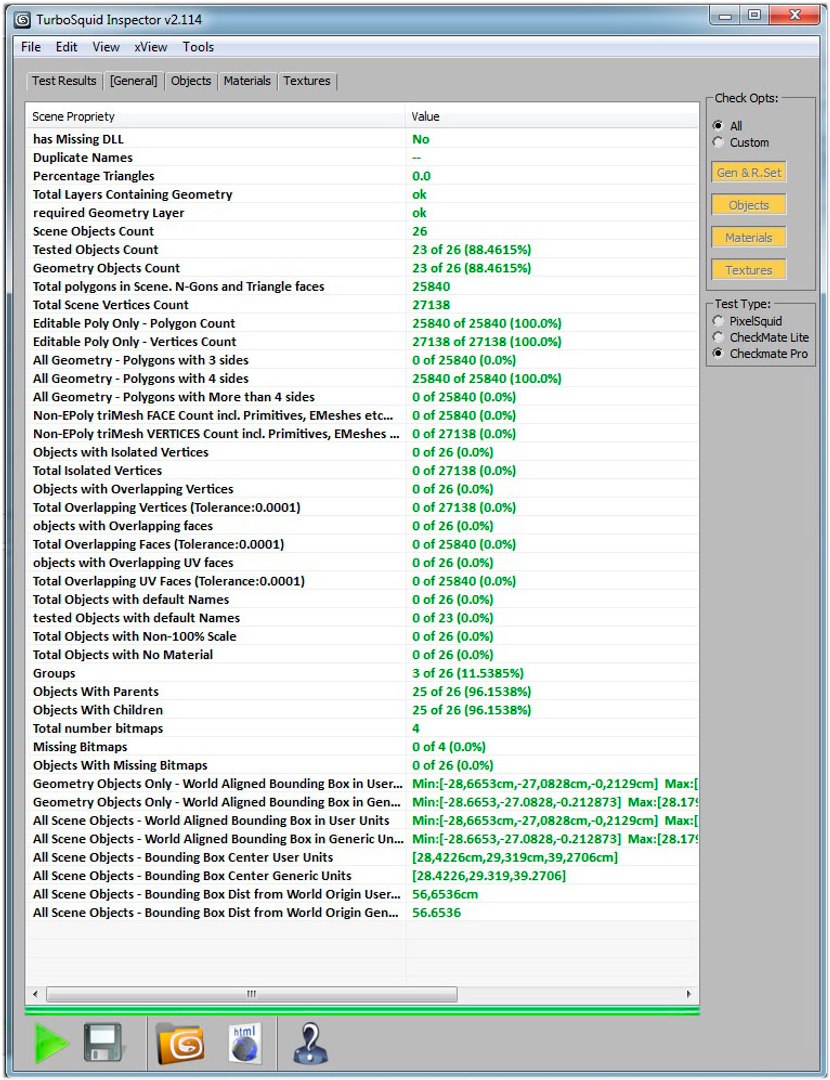830x1080 pixels.
Task: Select 'Total Objects with default Names' row
Action: 362,599
